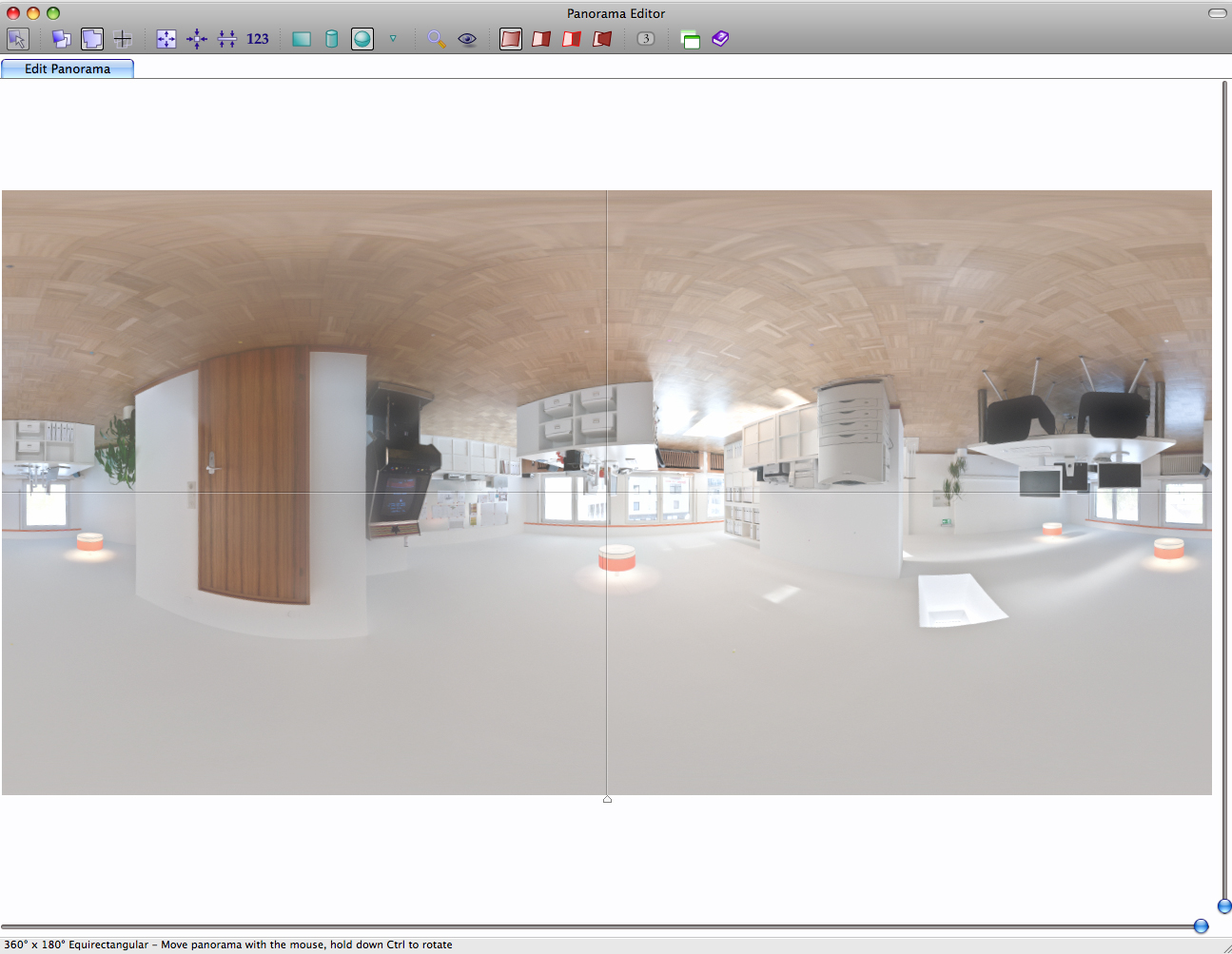This screenshot has width=1232, height=954.
Task: Click the fit panorama icon
Action: [166, 39]
